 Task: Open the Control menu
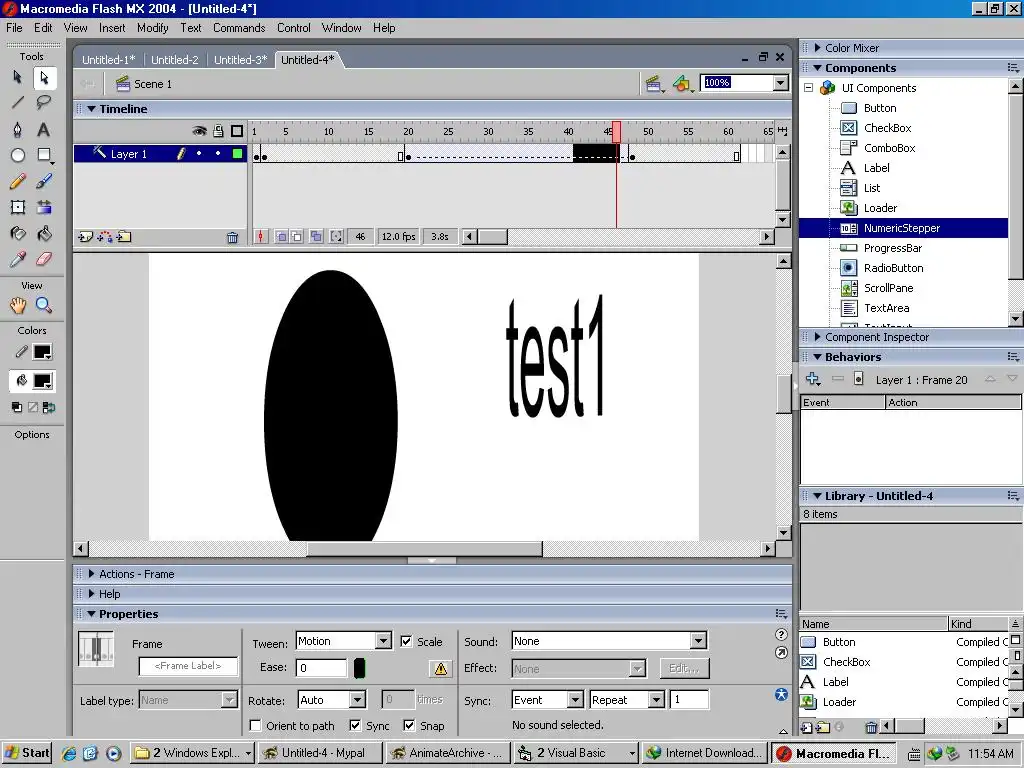[293, 28]
